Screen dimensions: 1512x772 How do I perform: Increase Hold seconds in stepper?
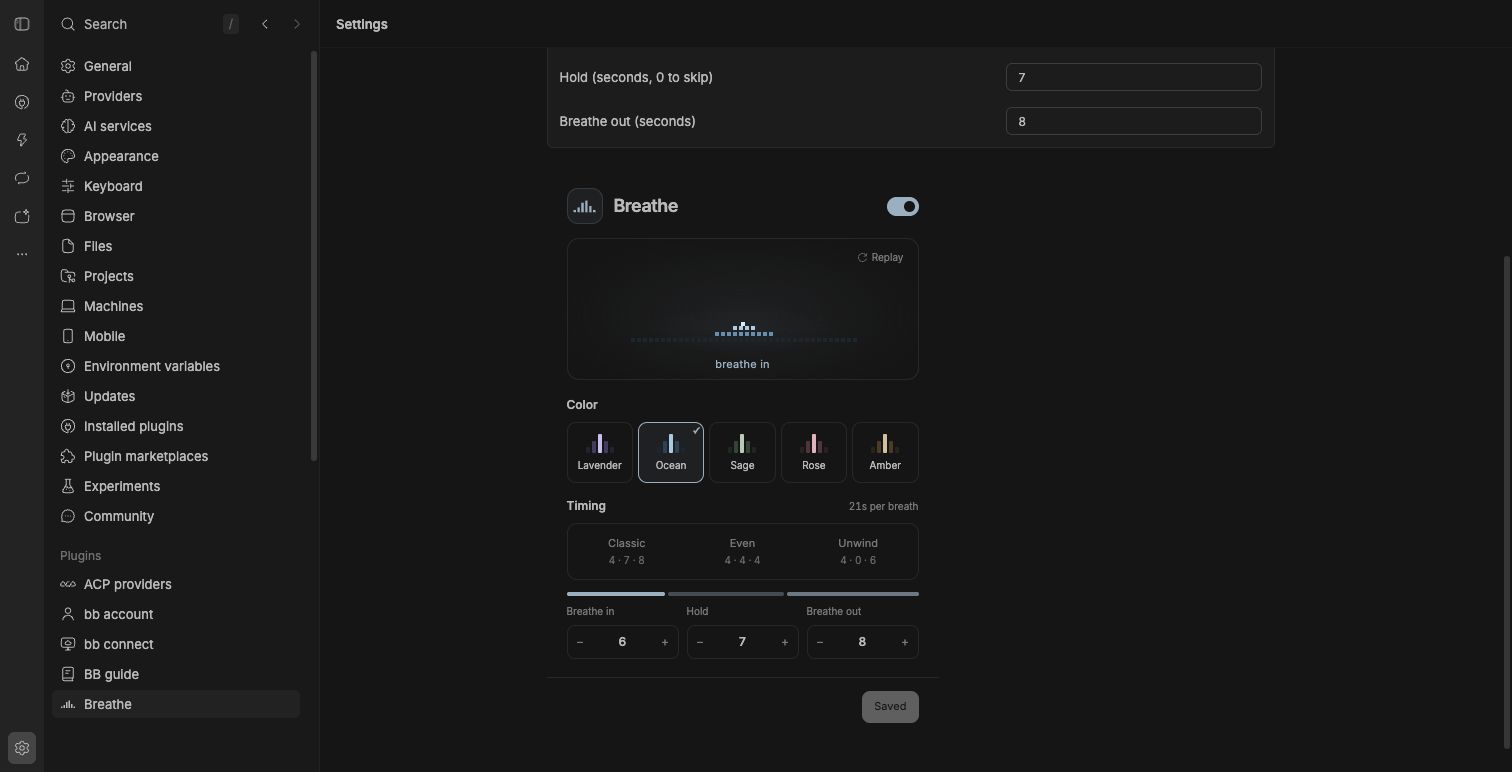point(785,642)
